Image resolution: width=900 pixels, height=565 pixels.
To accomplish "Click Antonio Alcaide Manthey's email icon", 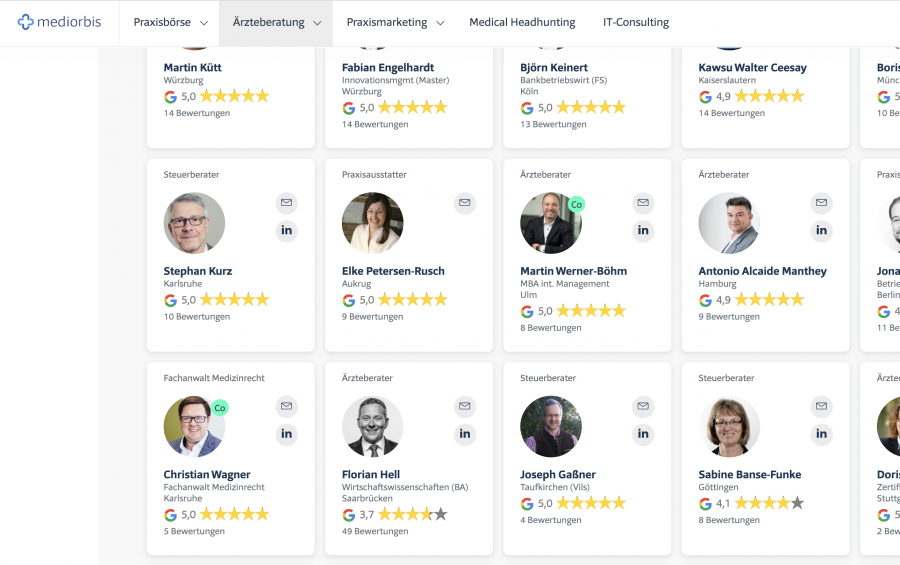I will click(822, 203).
